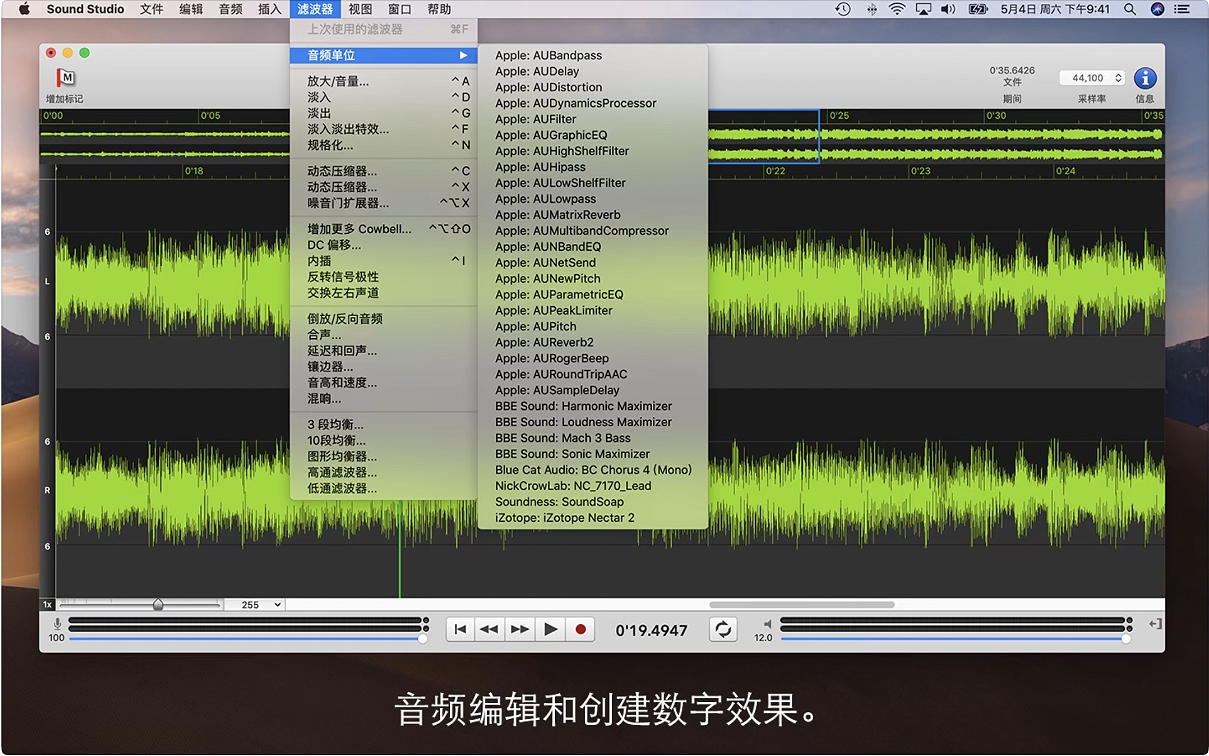Viewport: 1209px width, 756px height.
Task: Select iZotope: iZotope Nectar 2 plugin
Action: 564,518
